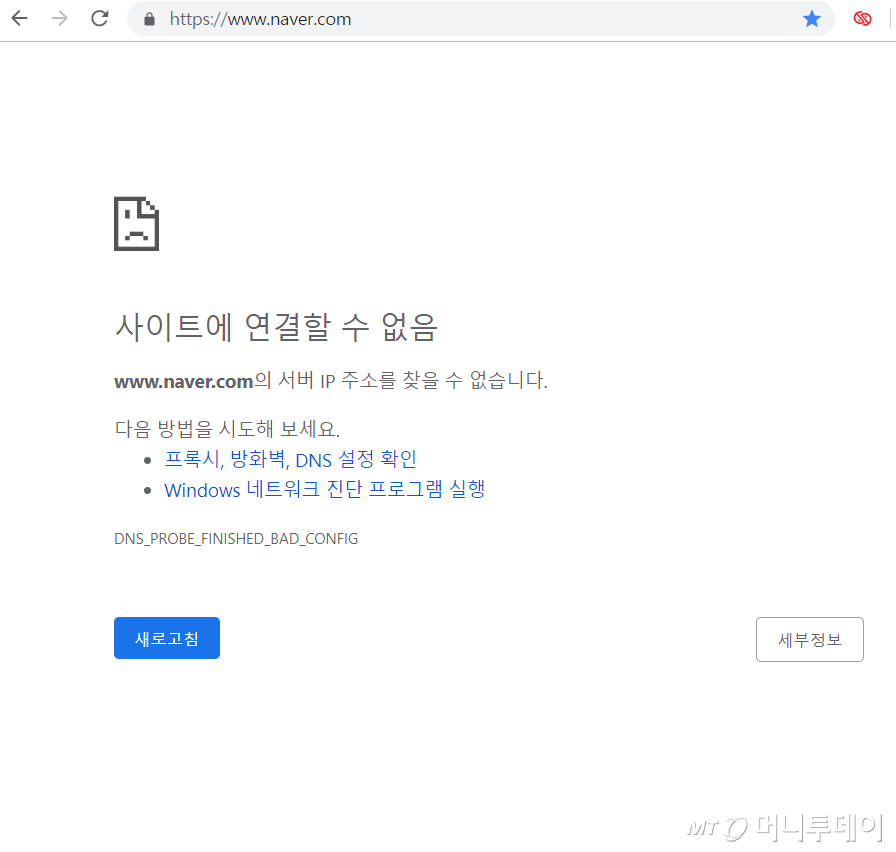
Task: Focus the address bar showing https://www.naver.com
Action: (x=450, y=19)
